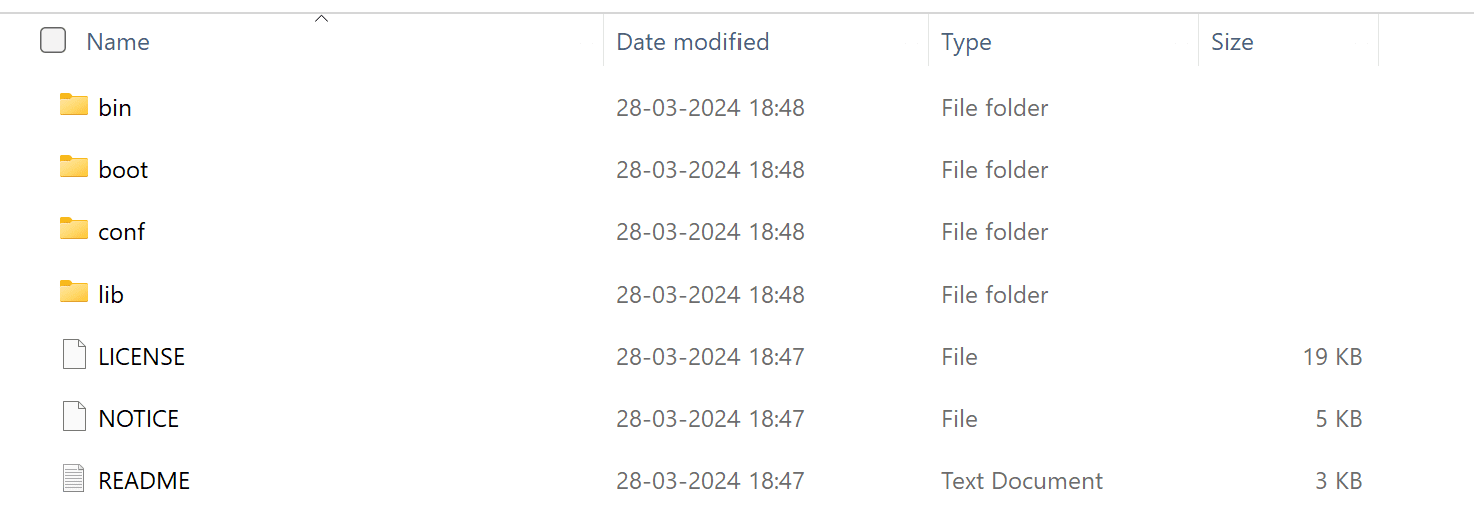Click the LICENSE file icon

(74, 355)
